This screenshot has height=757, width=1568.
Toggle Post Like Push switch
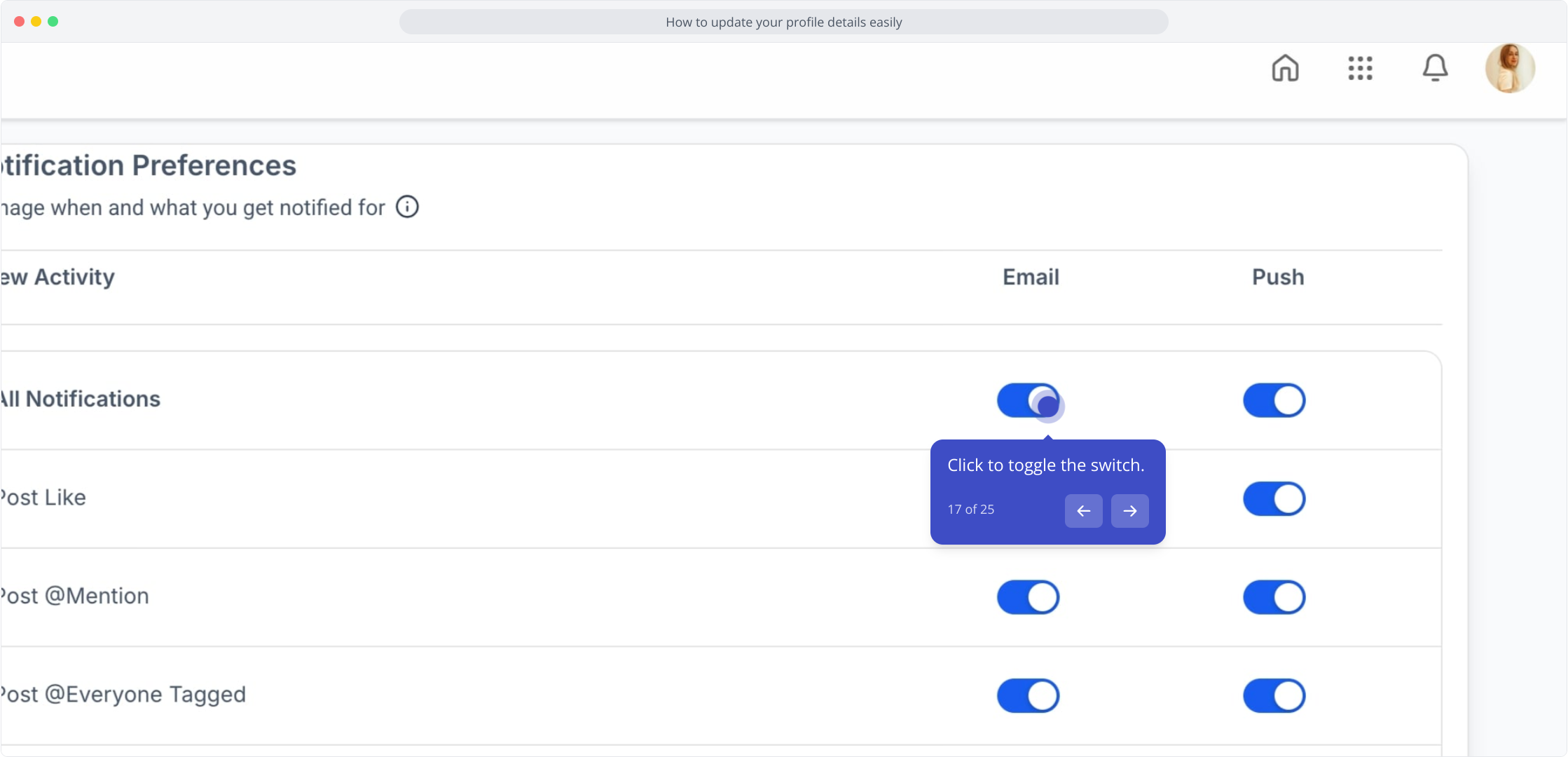click(1274, 499)
